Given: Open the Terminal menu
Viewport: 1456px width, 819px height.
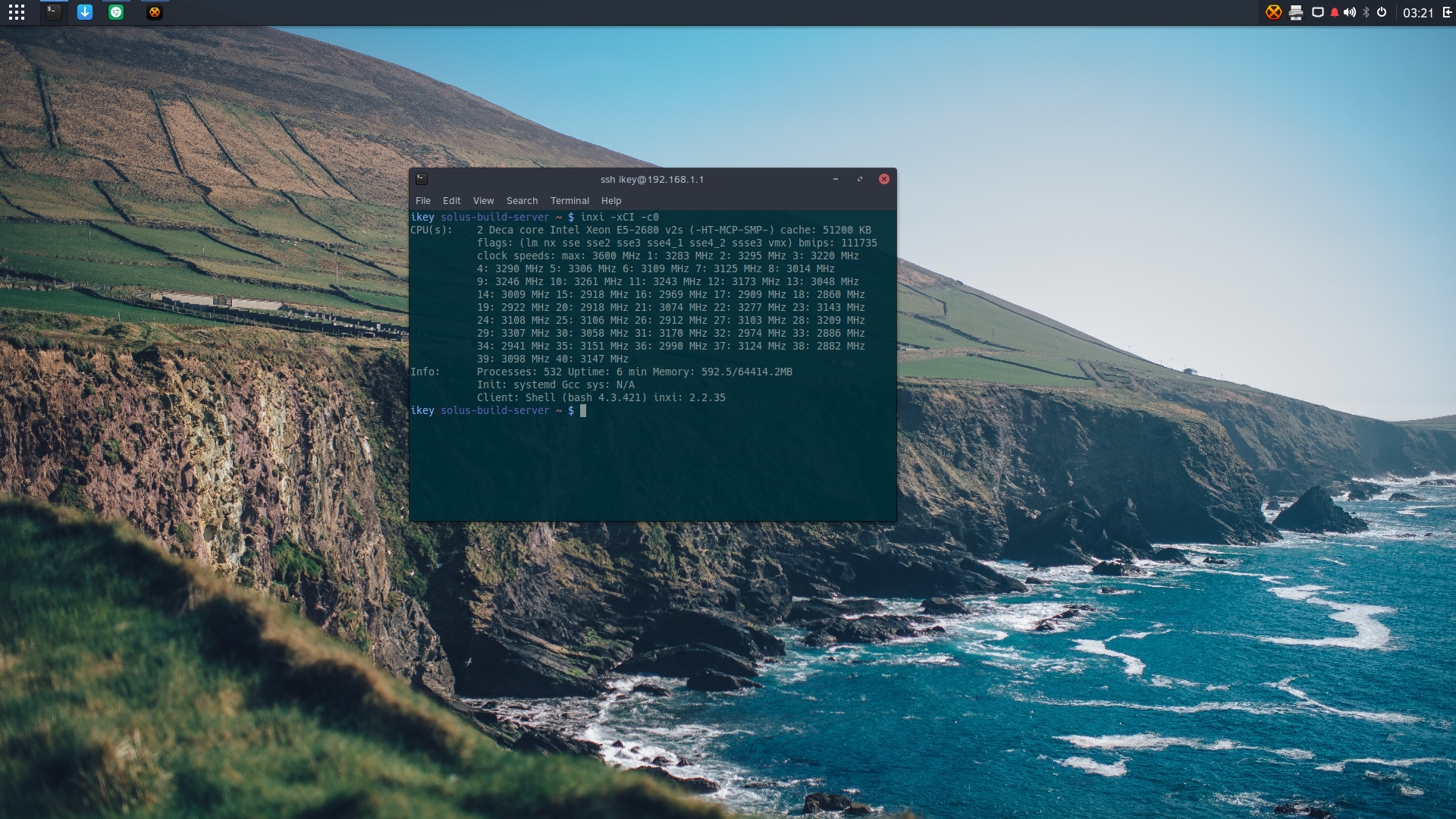Looking at the screenshot, I should [x=570, y=201].
